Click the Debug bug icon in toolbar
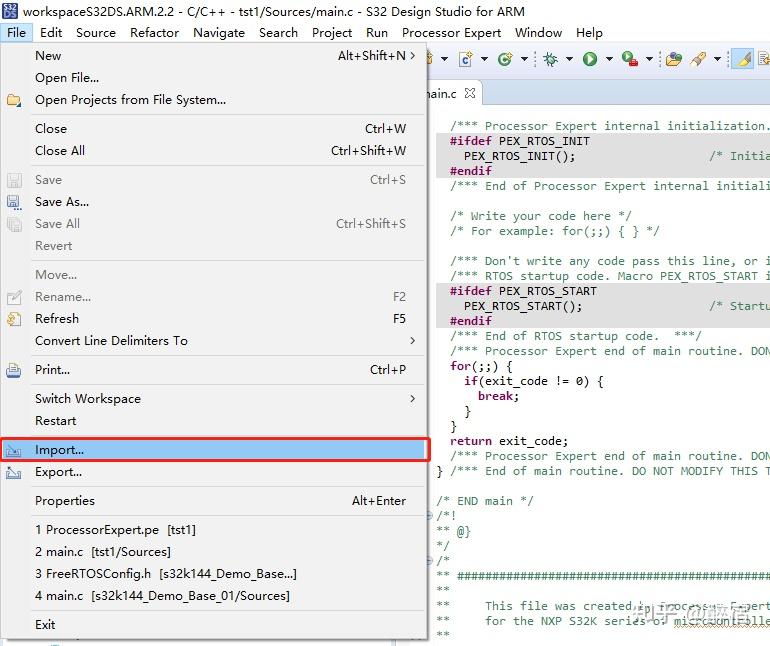This screenshot has width=770, height=646. coord(550,60)
